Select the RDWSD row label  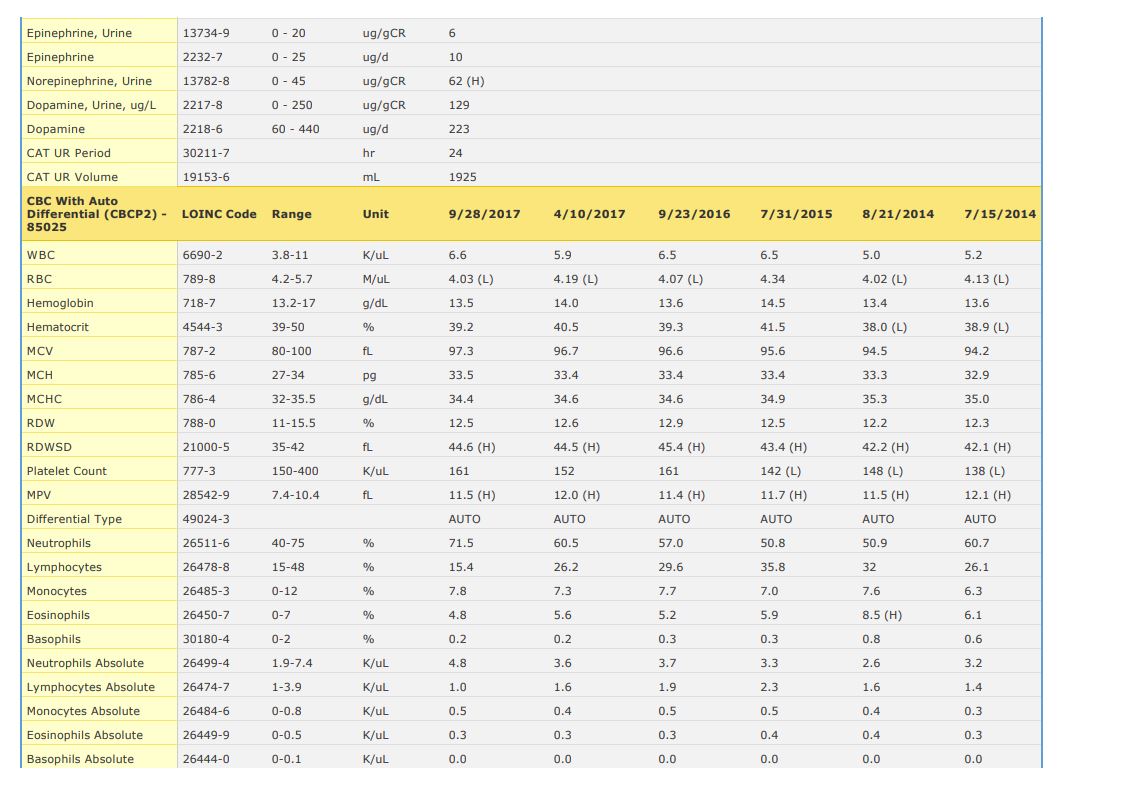(49, 447)
